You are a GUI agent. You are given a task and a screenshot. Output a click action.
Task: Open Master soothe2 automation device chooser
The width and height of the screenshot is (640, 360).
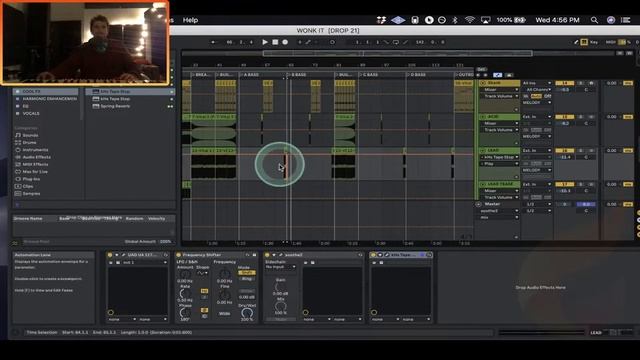tap(499, 211)
